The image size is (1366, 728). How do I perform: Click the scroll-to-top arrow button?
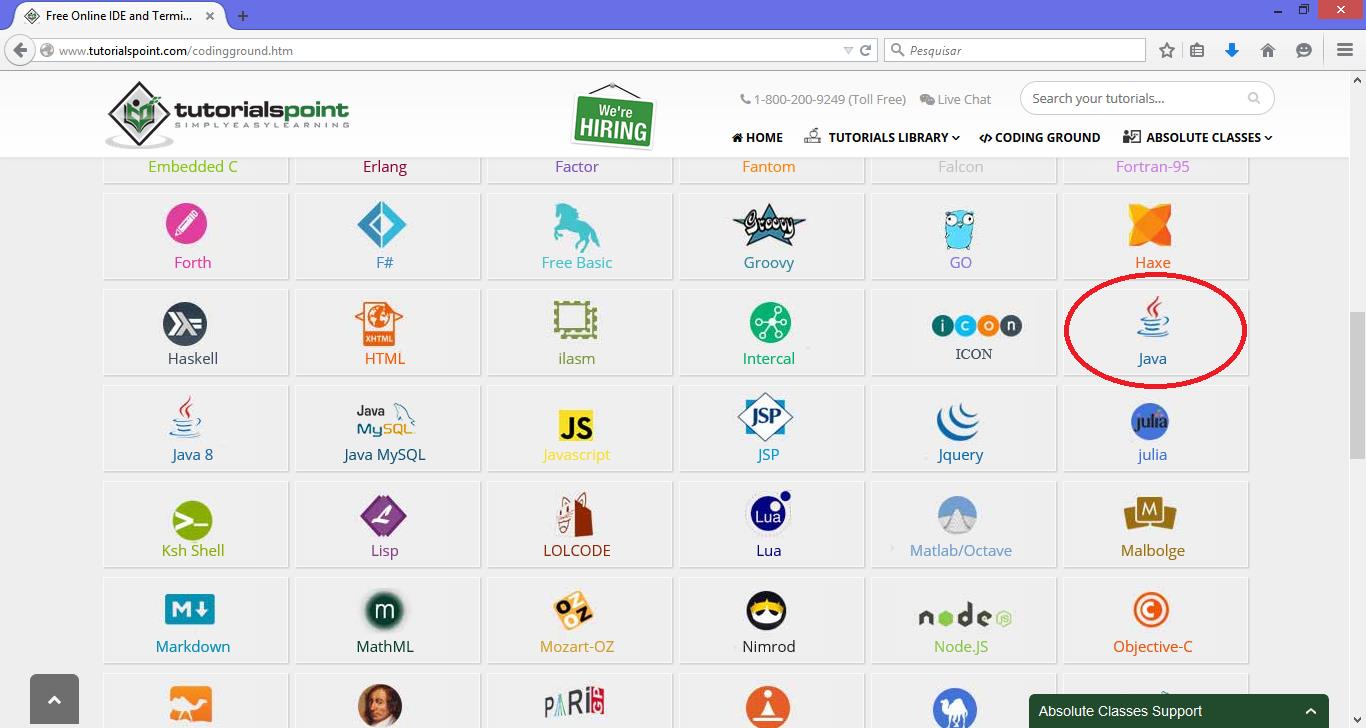pos(54,701)
